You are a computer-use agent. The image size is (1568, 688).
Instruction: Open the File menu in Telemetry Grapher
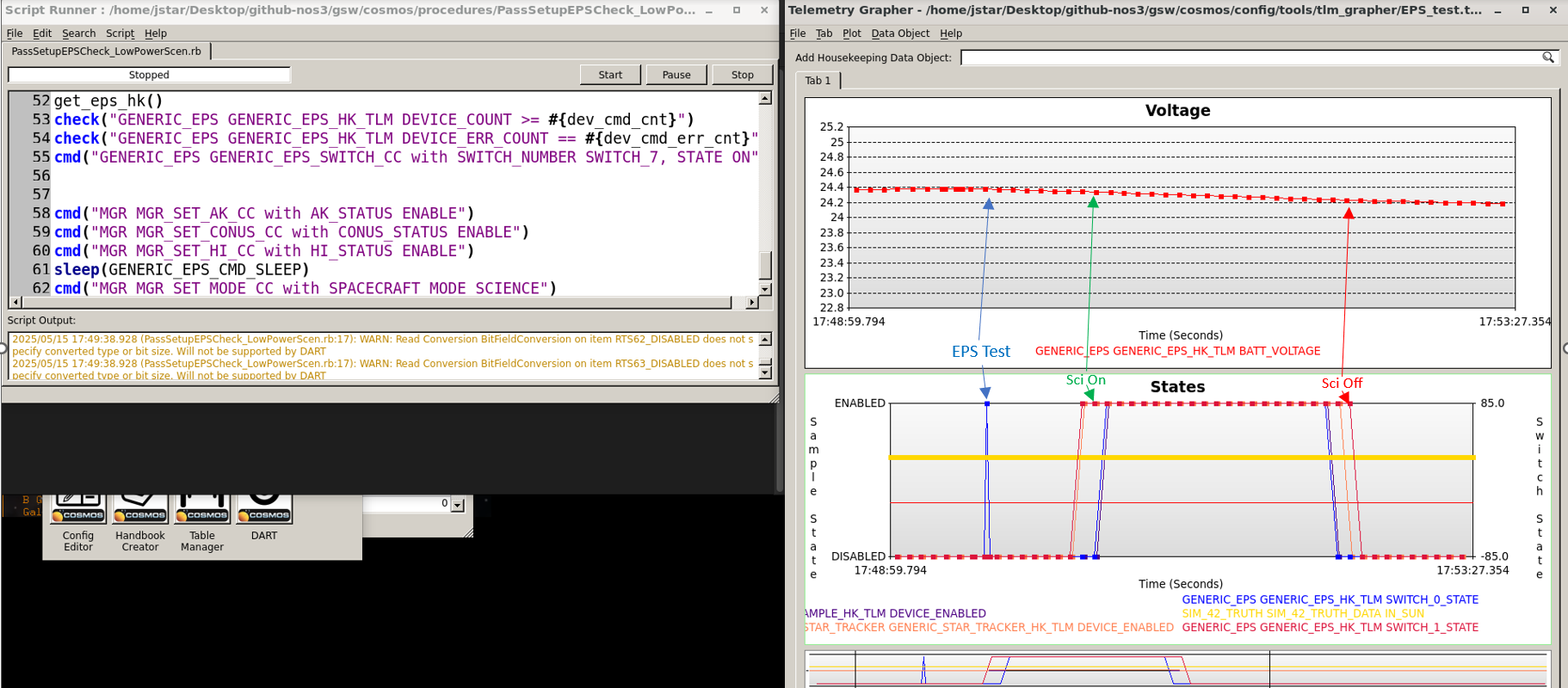pyautogui.click(x=798, y=34)
